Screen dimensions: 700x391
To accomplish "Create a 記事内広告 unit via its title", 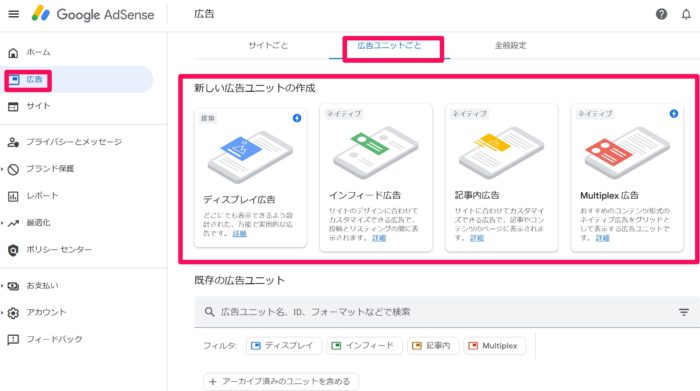I will click(x=477, y=195).
